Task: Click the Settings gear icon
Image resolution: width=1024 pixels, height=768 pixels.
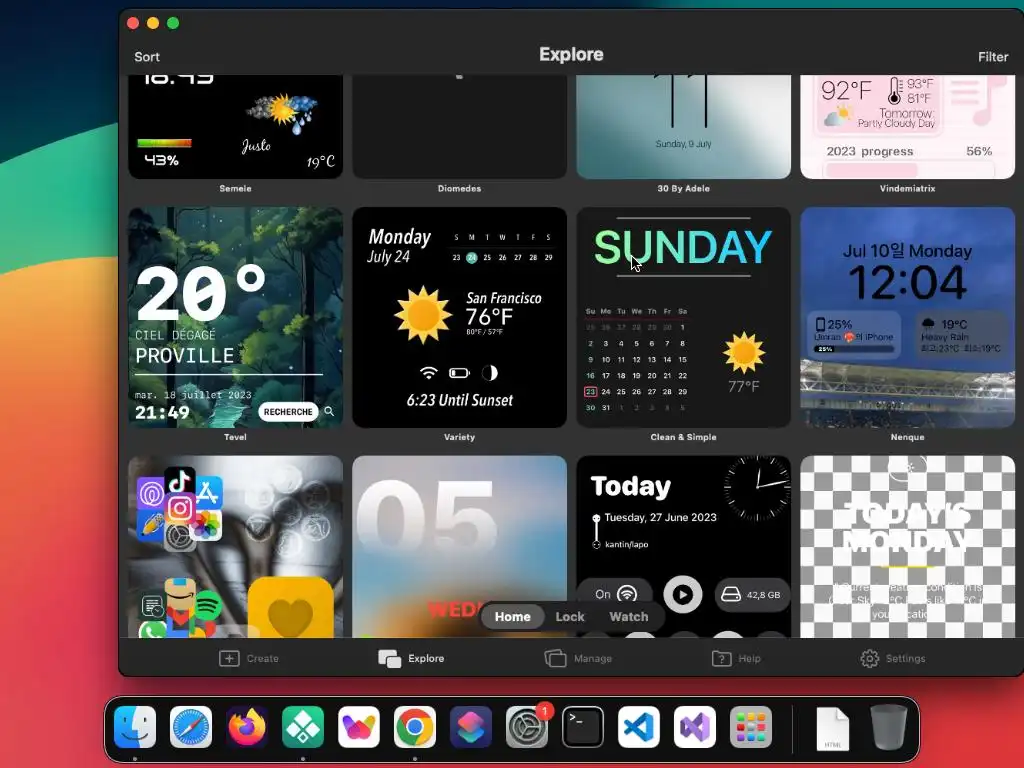Action: click(870, 658)
